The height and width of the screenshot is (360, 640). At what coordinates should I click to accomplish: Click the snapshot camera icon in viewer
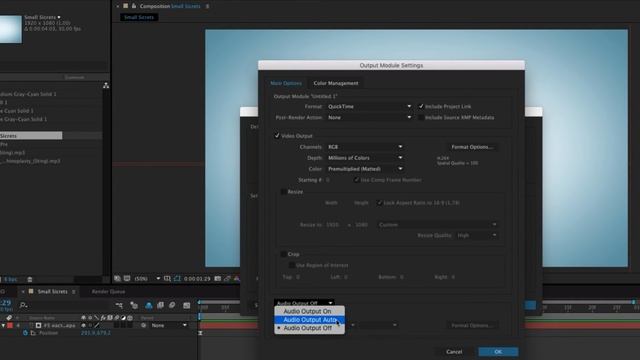pos(218,279)
